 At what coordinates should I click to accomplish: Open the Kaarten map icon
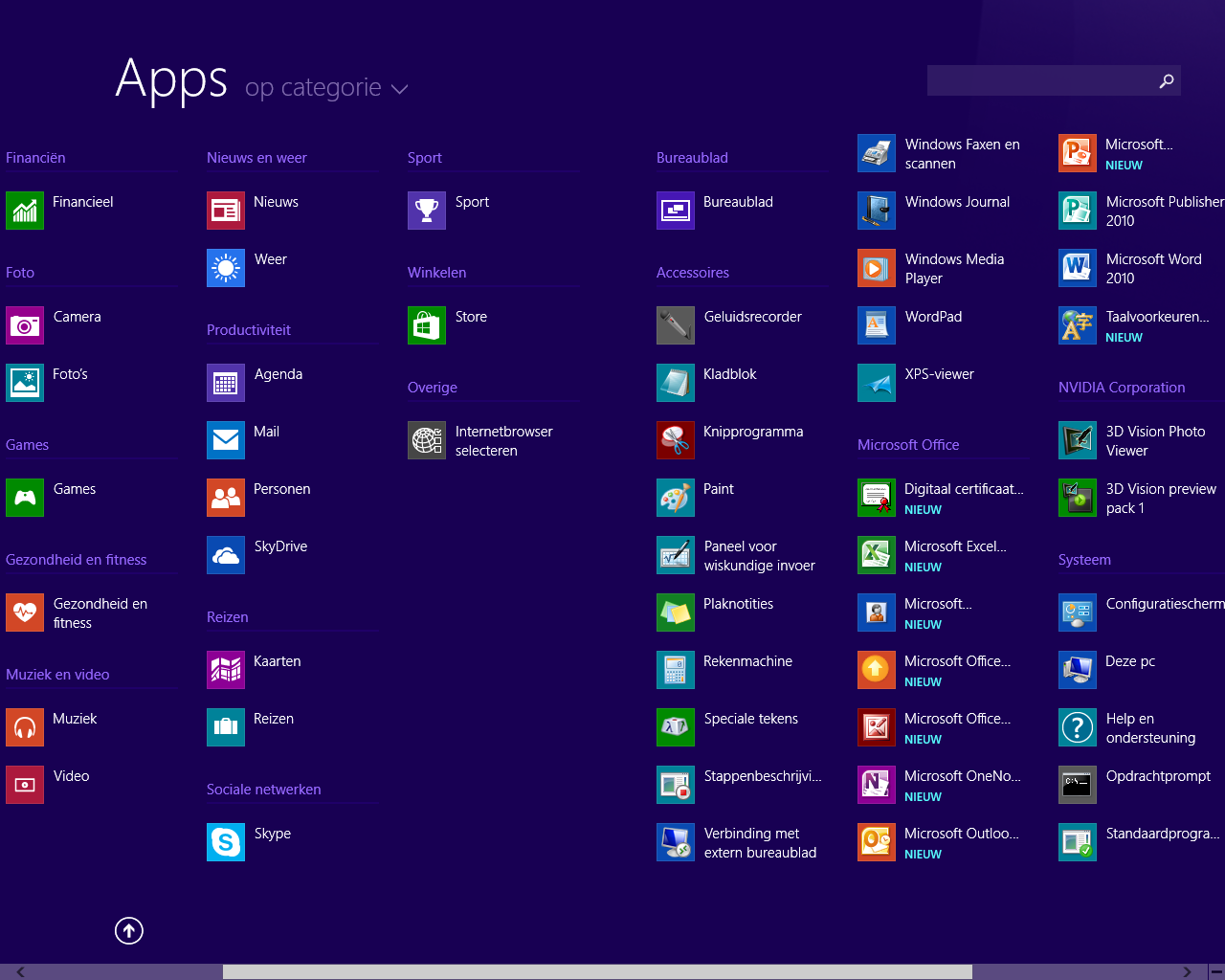click(x=226, y=670)
